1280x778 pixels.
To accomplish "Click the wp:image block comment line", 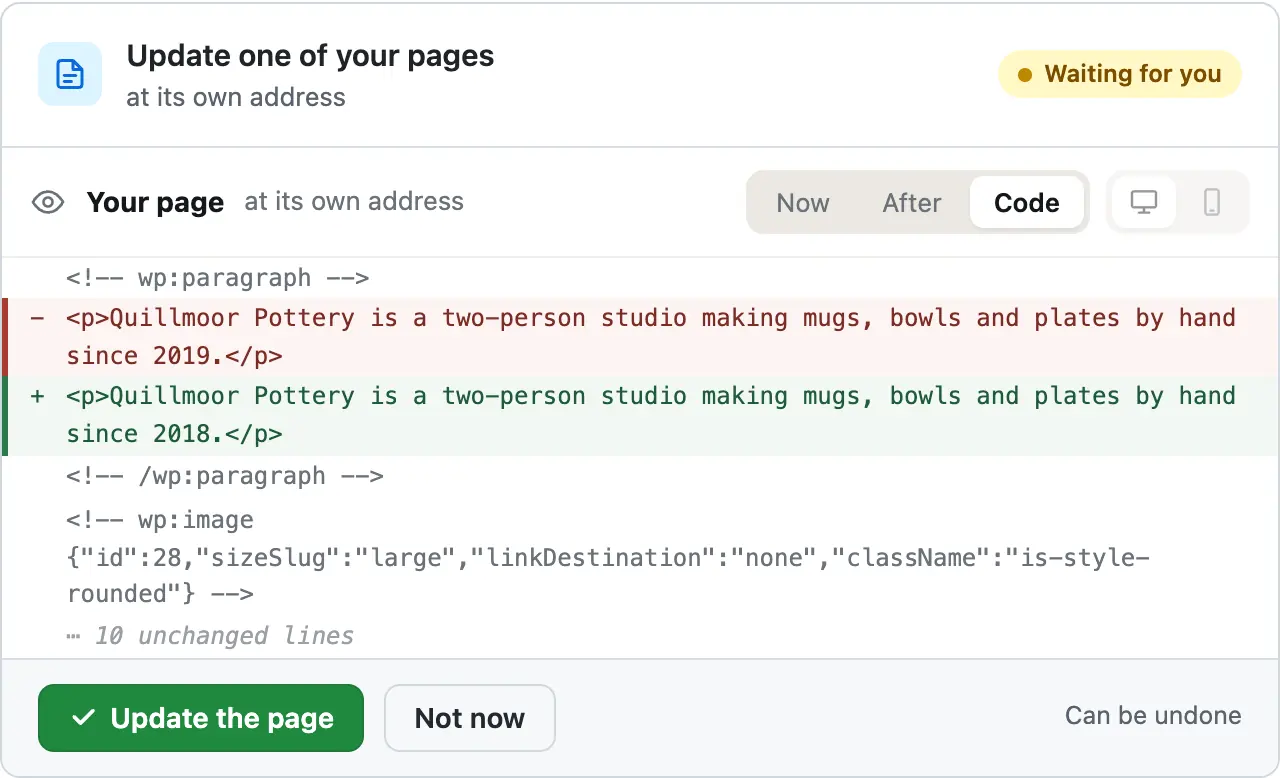I will [x=608, y=557].
